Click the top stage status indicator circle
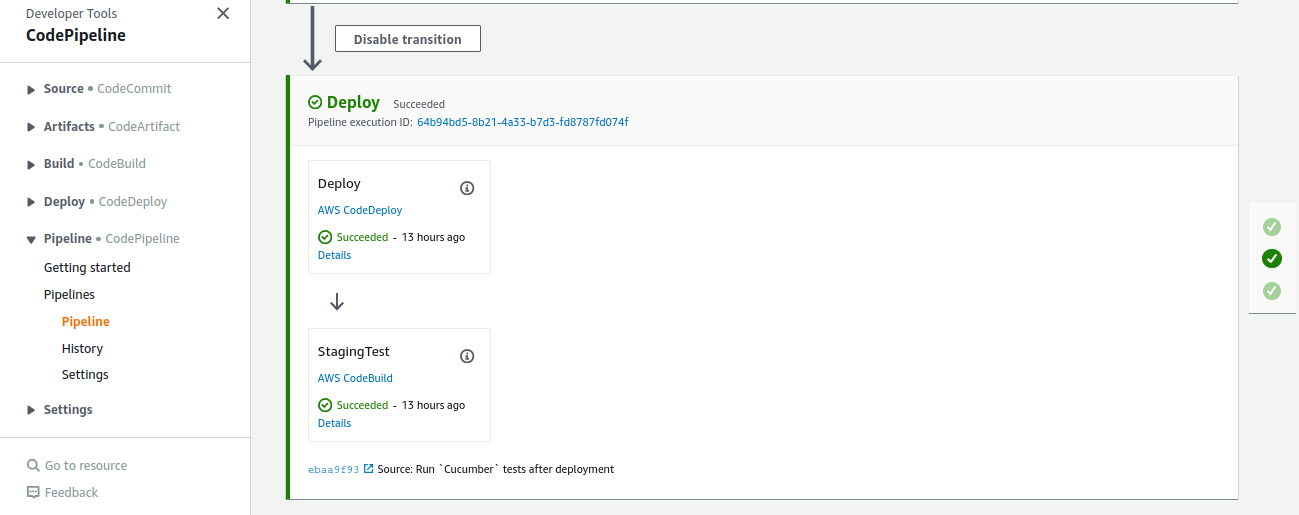Viewport: 1299px width, 515px height. [x=1272, y=227]
